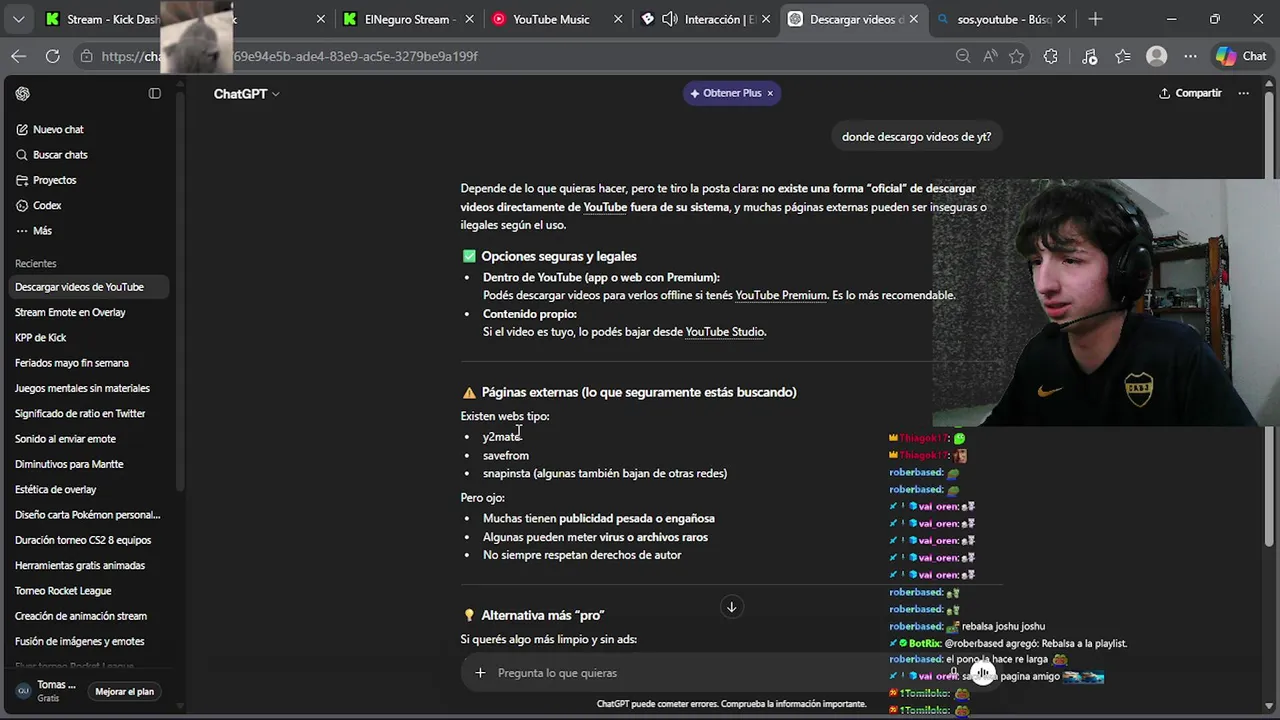The image size is (1280, 720).
Task: Open the browser favorites list icon
Action: click(1123, 56)
